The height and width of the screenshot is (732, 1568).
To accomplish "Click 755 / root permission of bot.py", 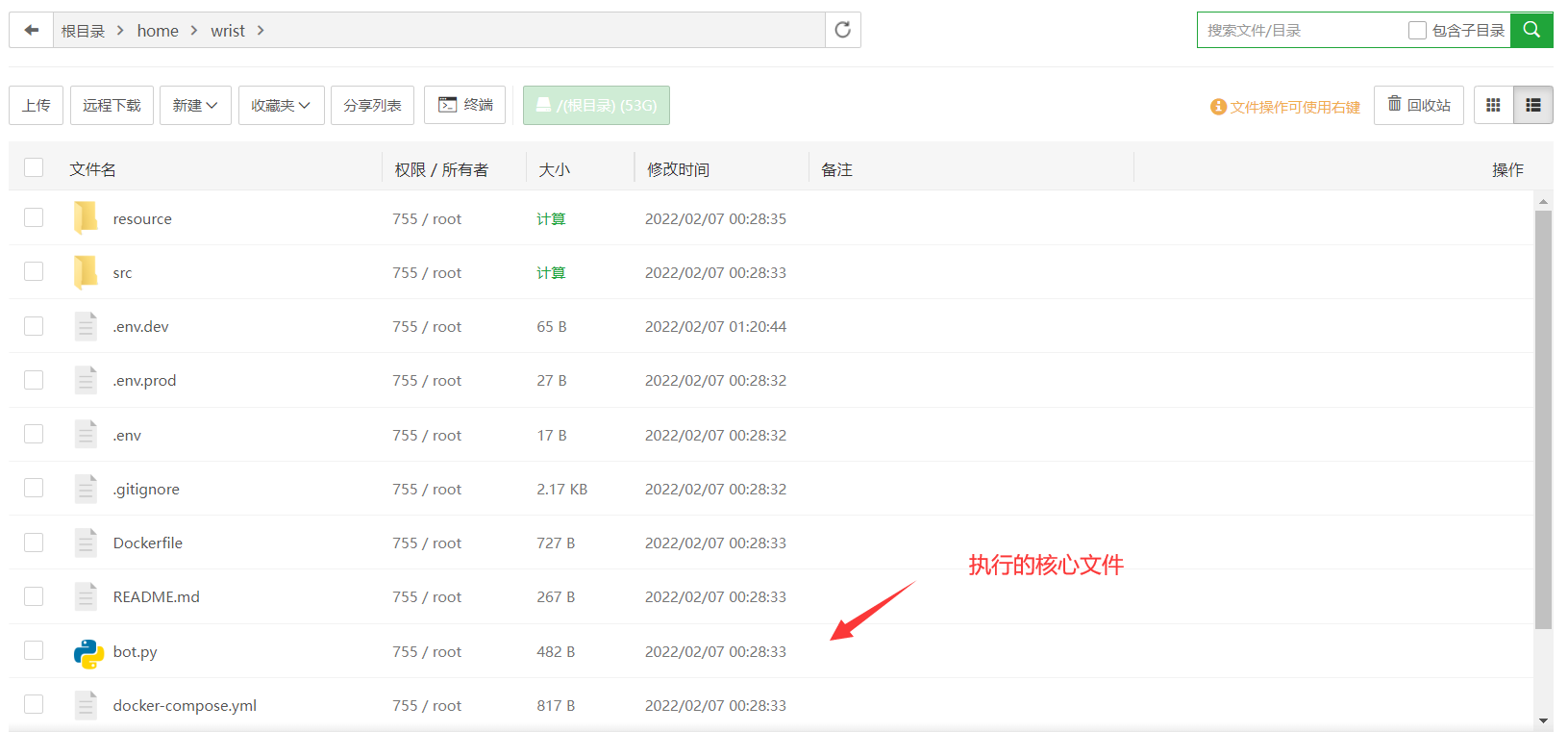I will tap(427, 651).
